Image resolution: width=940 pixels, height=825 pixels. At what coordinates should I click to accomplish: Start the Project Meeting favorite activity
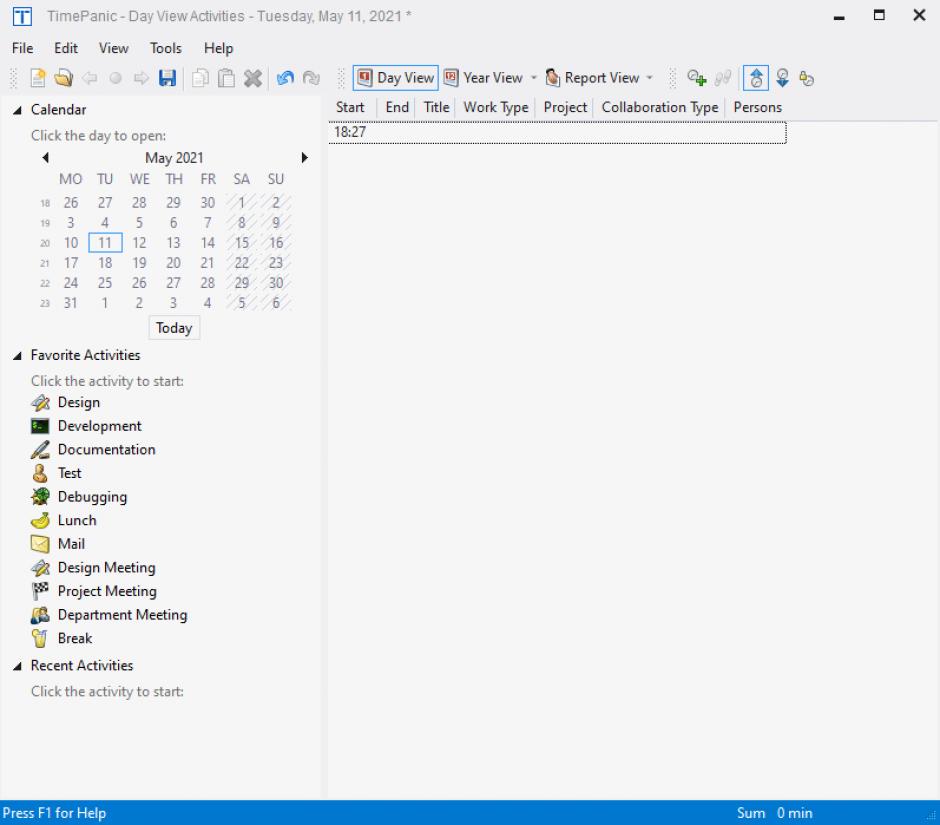coord(94,591)
